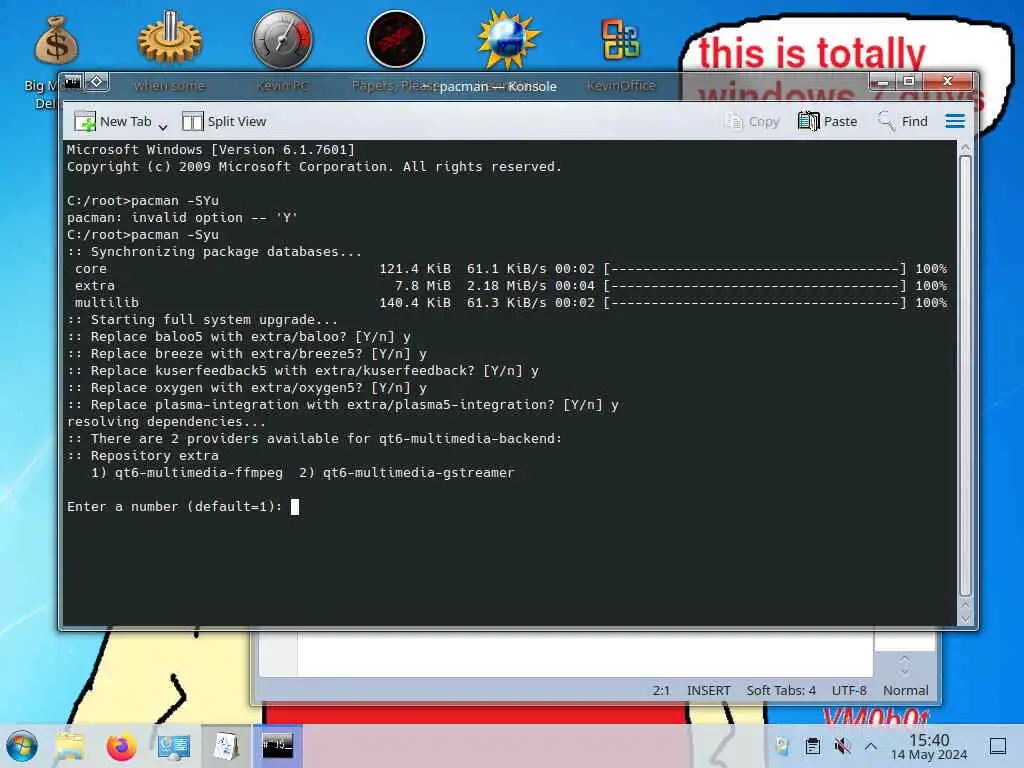Click the 'qt6-multimedia-ffmpeg' option text
The width and height of the screenshot is (1024, 768).
(x=199, y=472)
